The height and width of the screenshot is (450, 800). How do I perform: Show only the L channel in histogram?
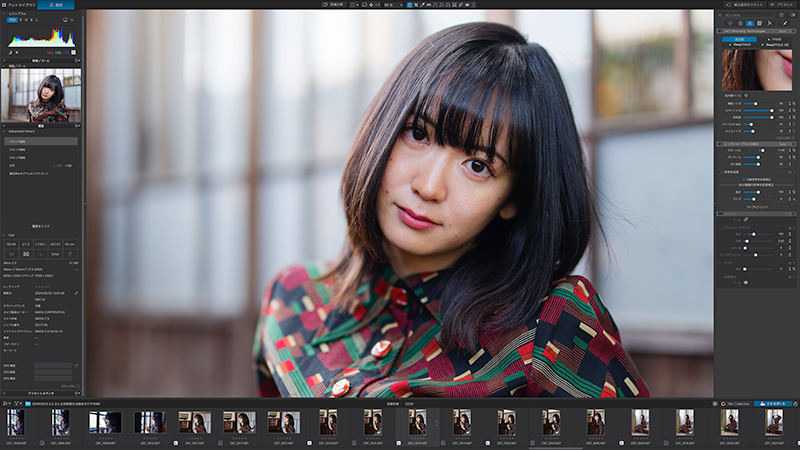coord(37,20)
